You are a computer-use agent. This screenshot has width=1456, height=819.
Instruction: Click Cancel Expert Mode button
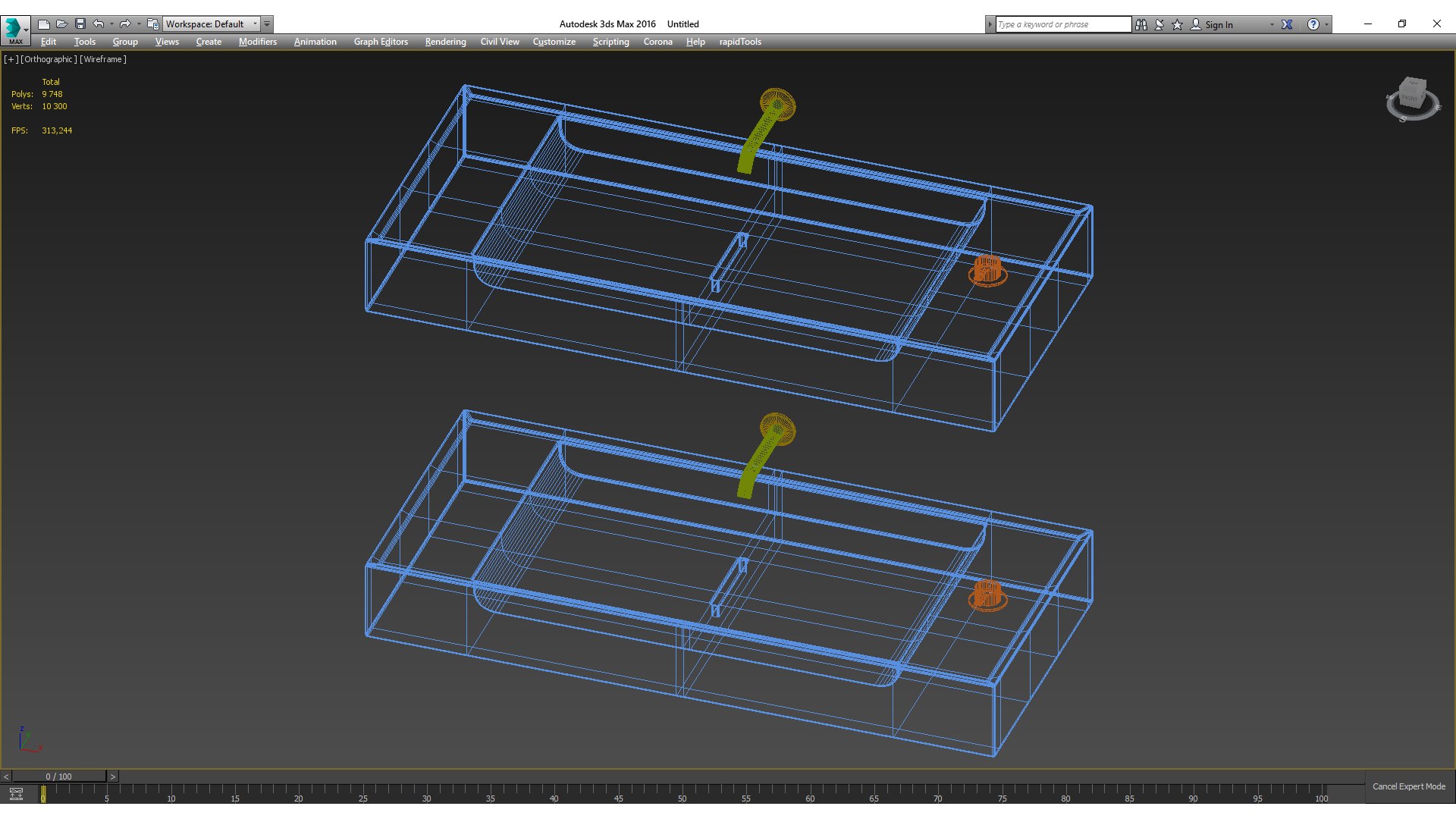(x=1408, y=786)
